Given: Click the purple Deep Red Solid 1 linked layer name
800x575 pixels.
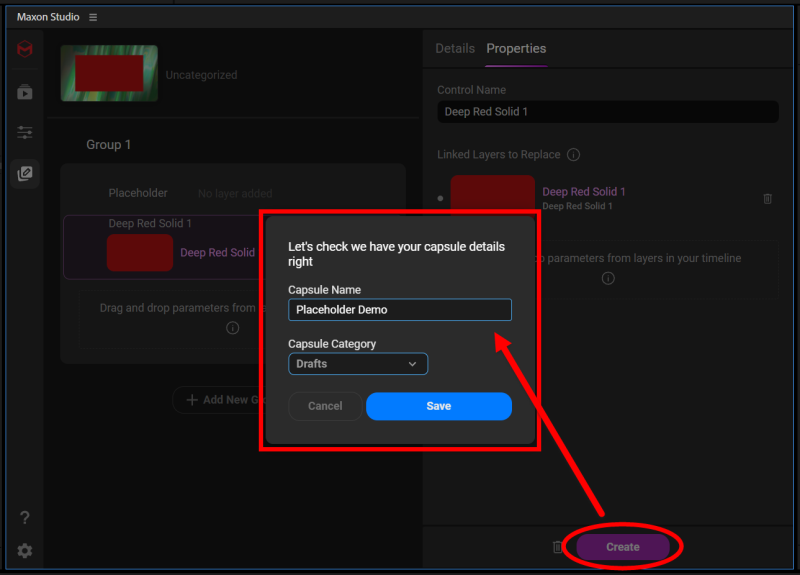Looking at the screenshot, I should click(584, 192).
